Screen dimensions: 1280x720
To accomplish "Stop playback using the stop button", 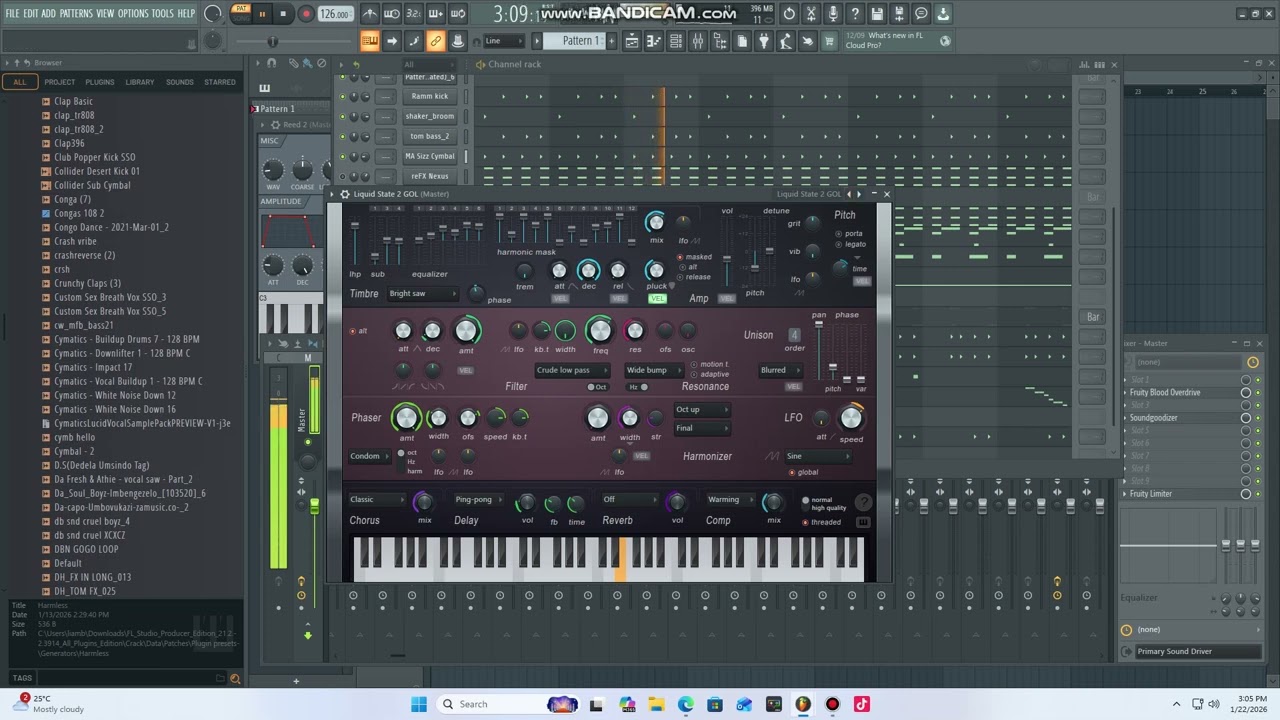I will (284, 14).
